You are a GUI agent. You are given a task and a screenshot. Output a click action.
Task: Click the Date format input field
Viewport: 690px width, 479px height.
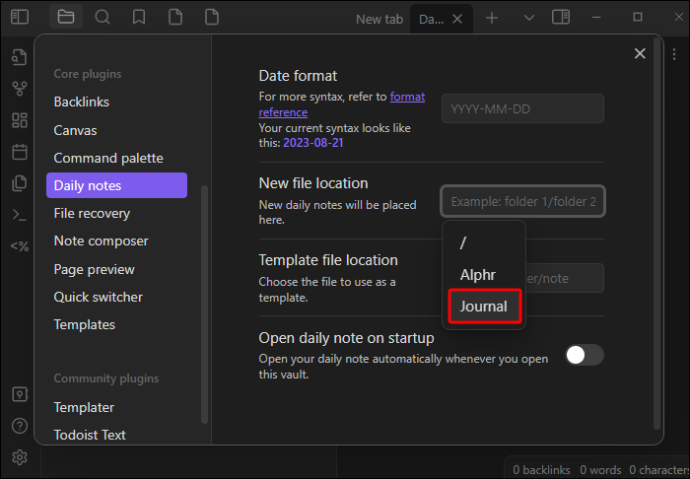point(523,109)
